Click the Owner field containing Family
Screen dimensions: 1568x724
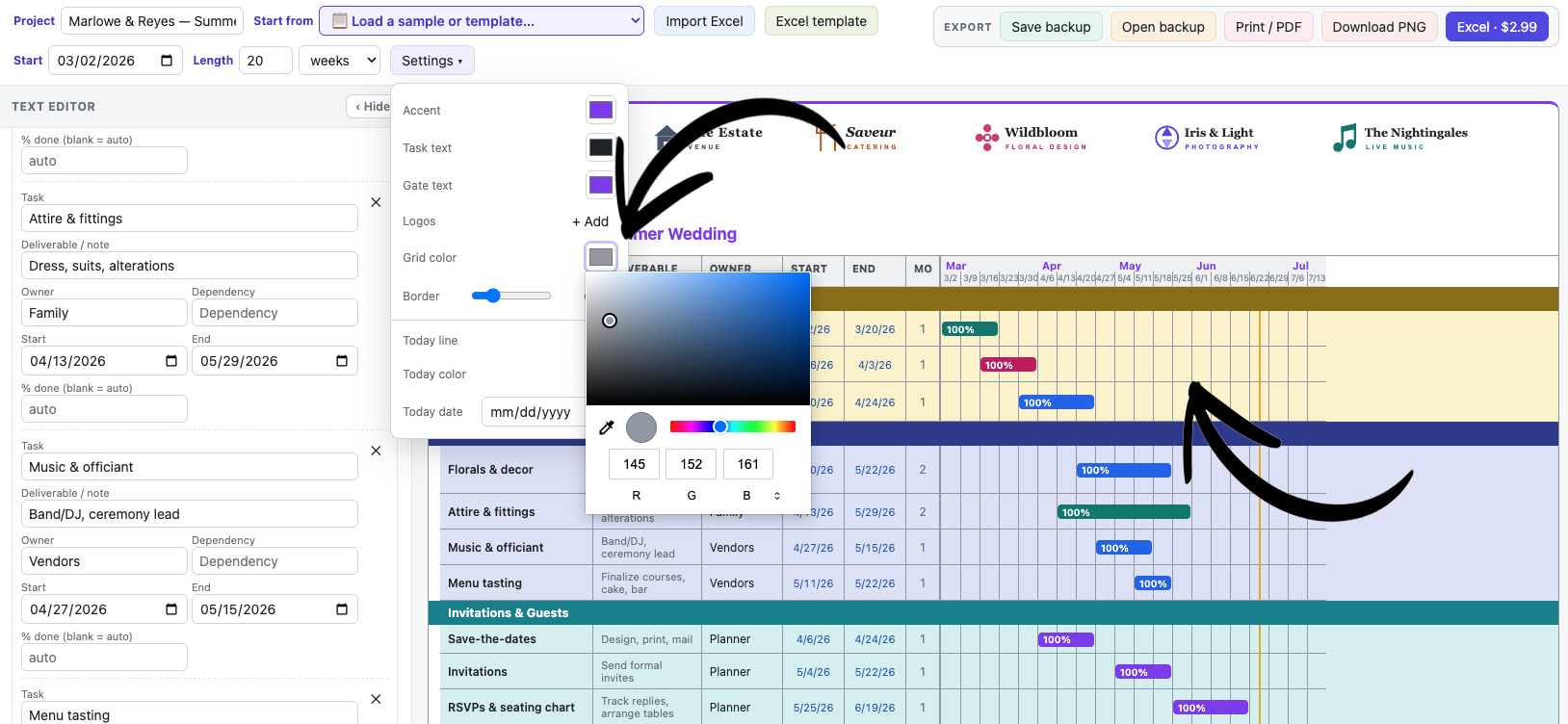(x=104, y=313)
